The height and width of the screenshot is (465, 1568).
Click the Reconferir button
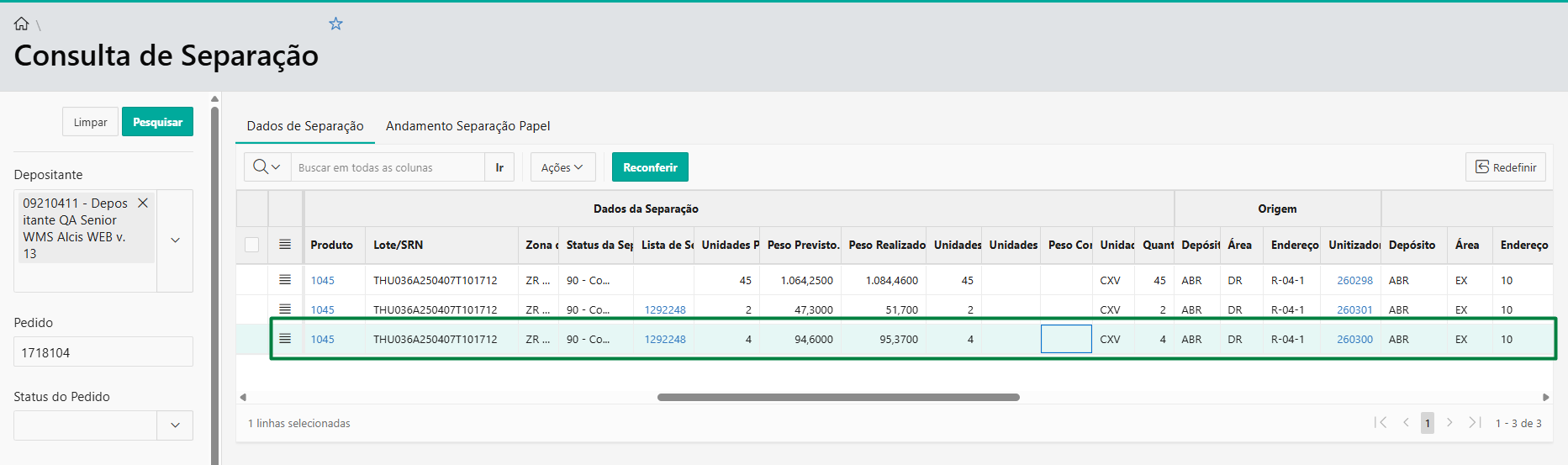650,167
